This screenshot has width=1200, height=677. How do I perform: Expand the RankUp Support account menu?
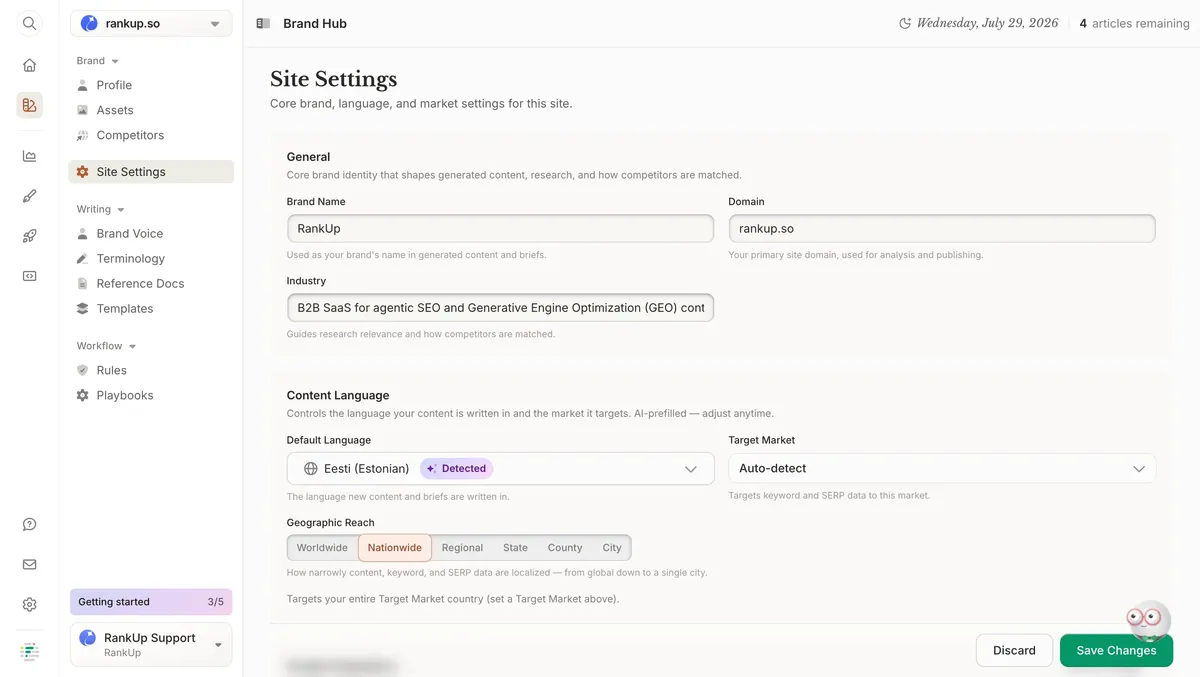[x=151, y=644]
